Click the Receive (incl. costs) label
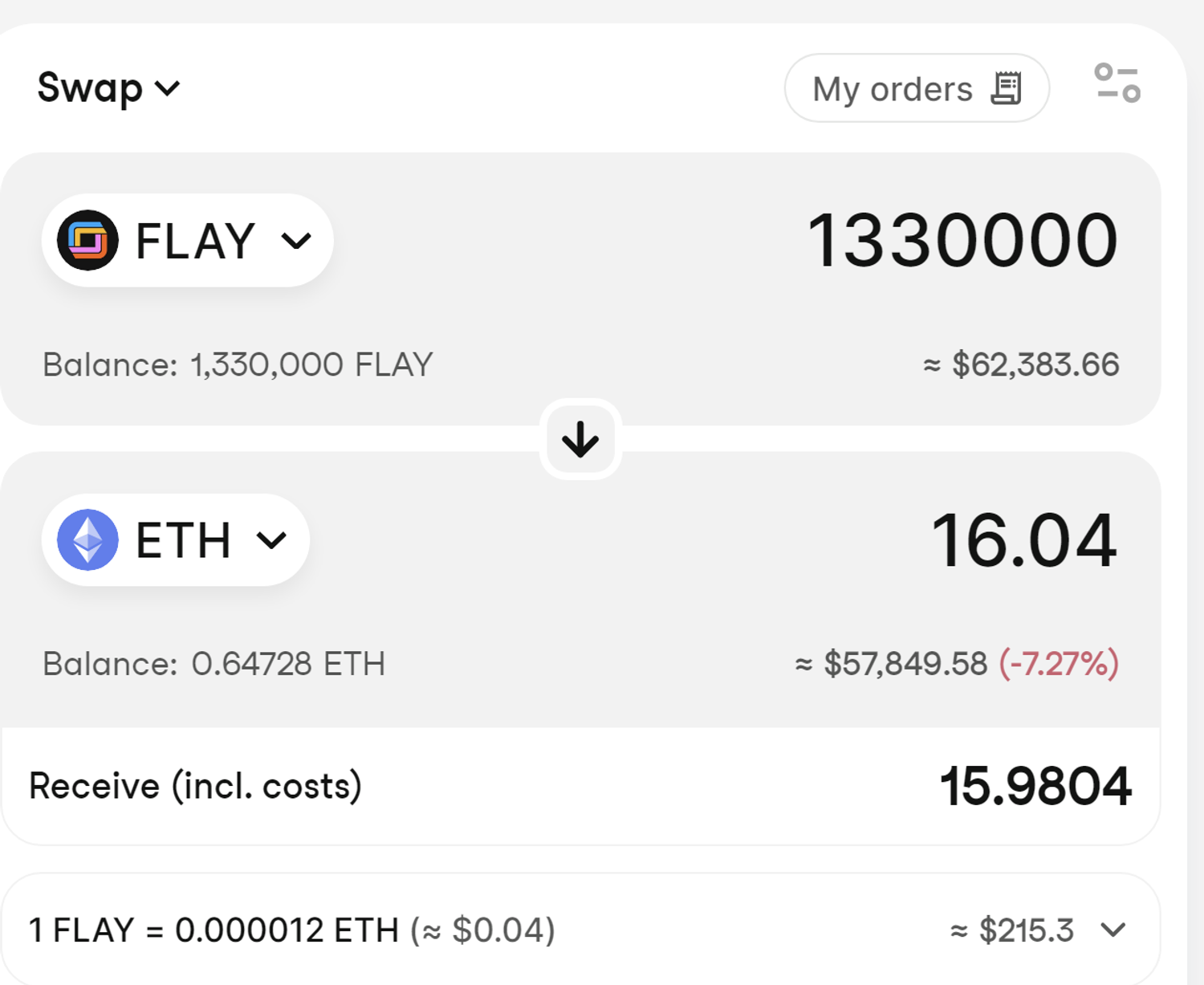The height and width of the screenshot is (985, 1204). pos(195,786)
